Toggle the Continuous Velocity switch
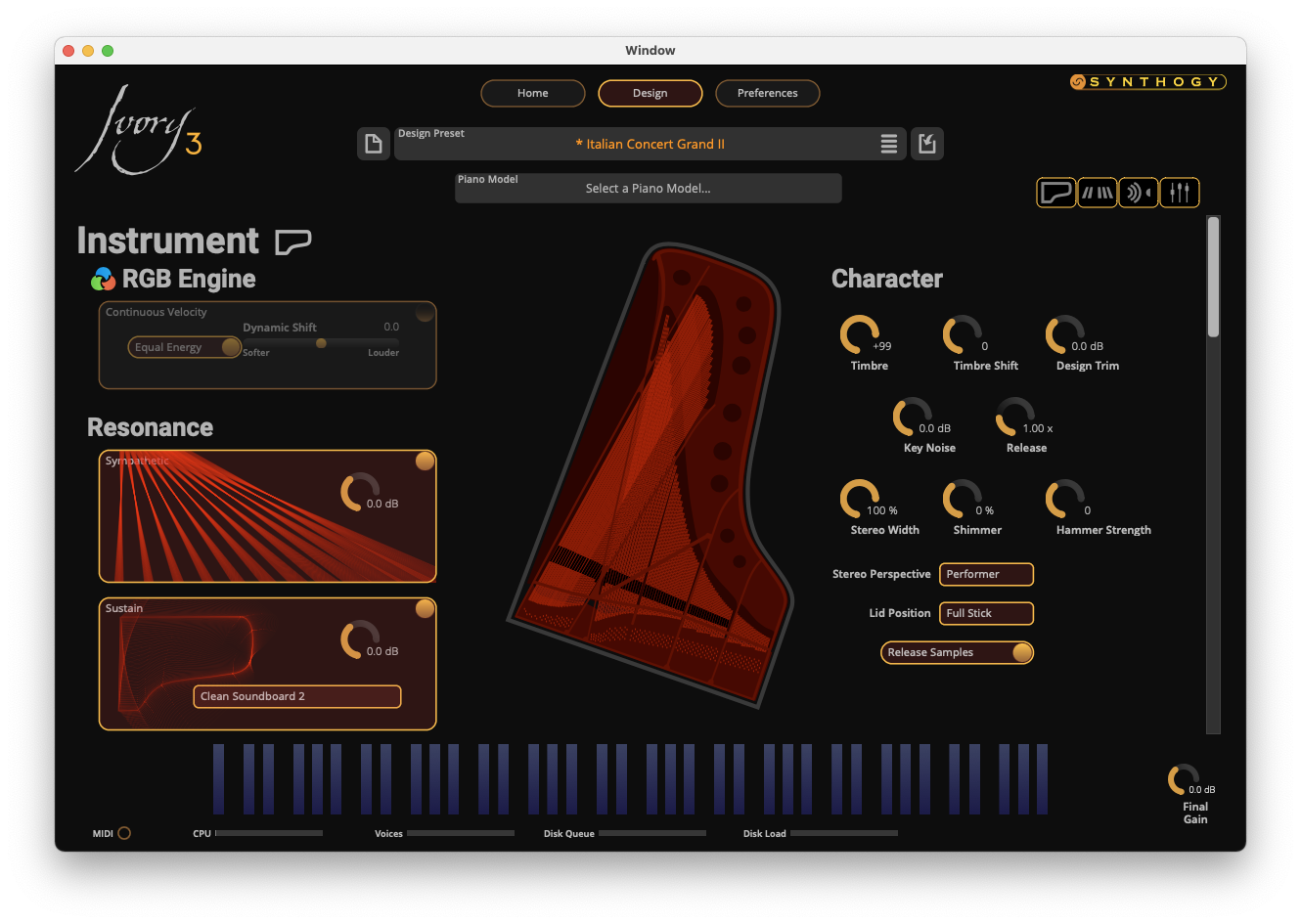Screen dimensions: 1301x924 coord(425,313)
